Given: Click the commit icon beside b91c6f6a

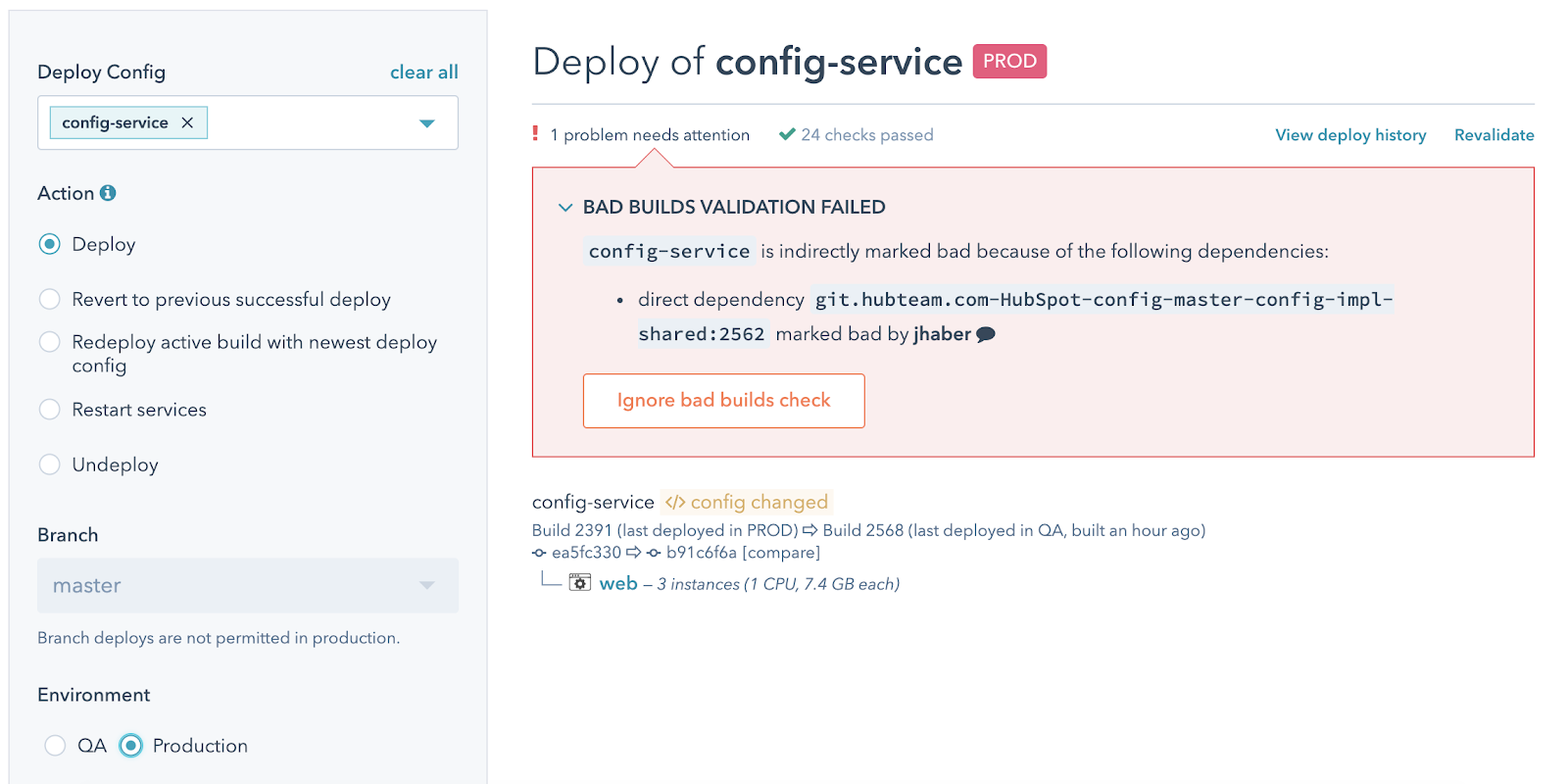Looking at the screenshot, I should tap(654, 554).
